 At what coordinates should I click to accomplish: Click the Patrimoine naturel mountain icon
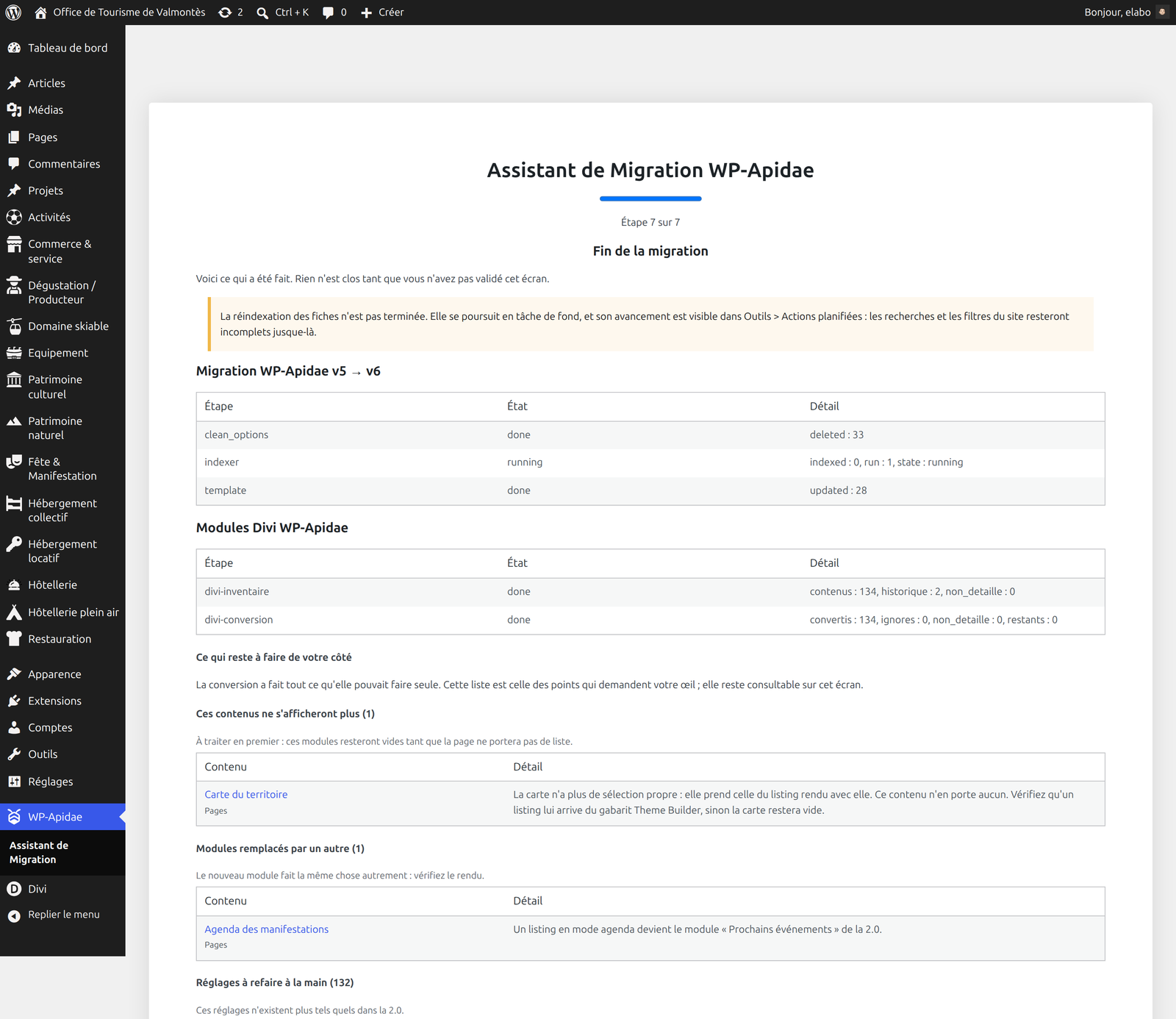(14, 421)
